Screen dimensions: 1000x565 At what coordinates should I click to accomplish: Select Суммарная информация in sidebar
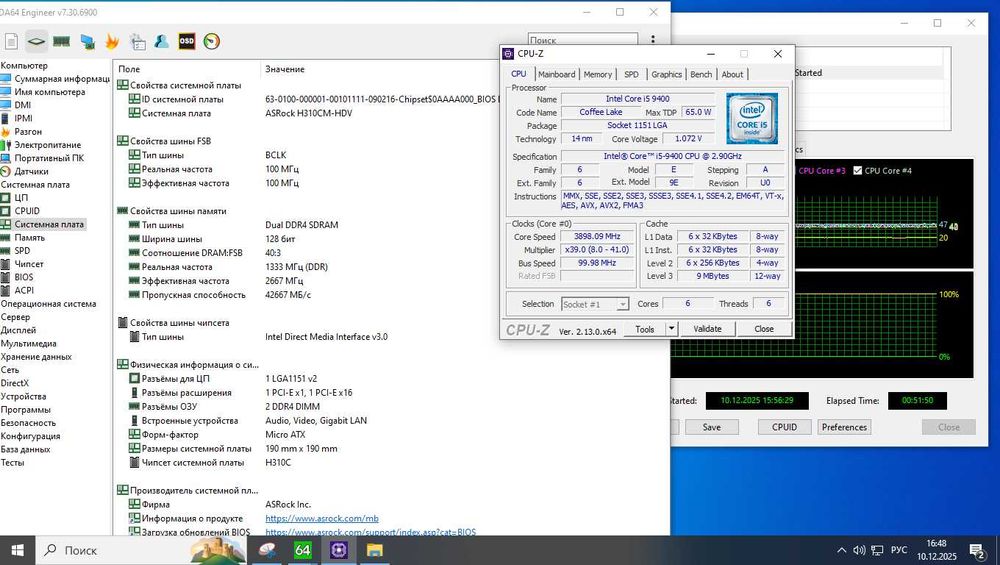tap(62, 78)
